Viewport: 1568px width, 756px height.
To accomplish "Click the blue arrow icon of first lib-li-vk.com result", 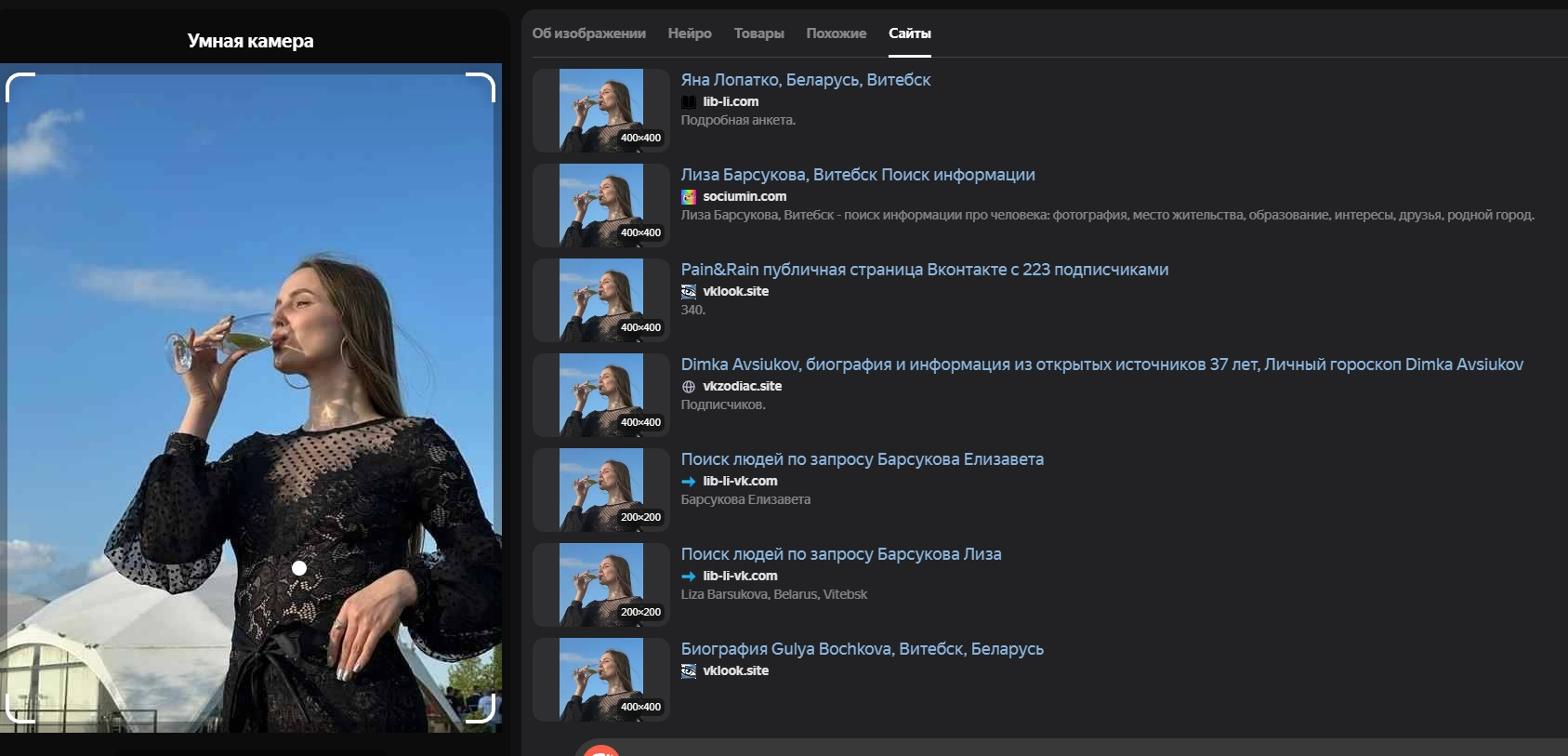I will pyautogui.click(x=688, y=482).
